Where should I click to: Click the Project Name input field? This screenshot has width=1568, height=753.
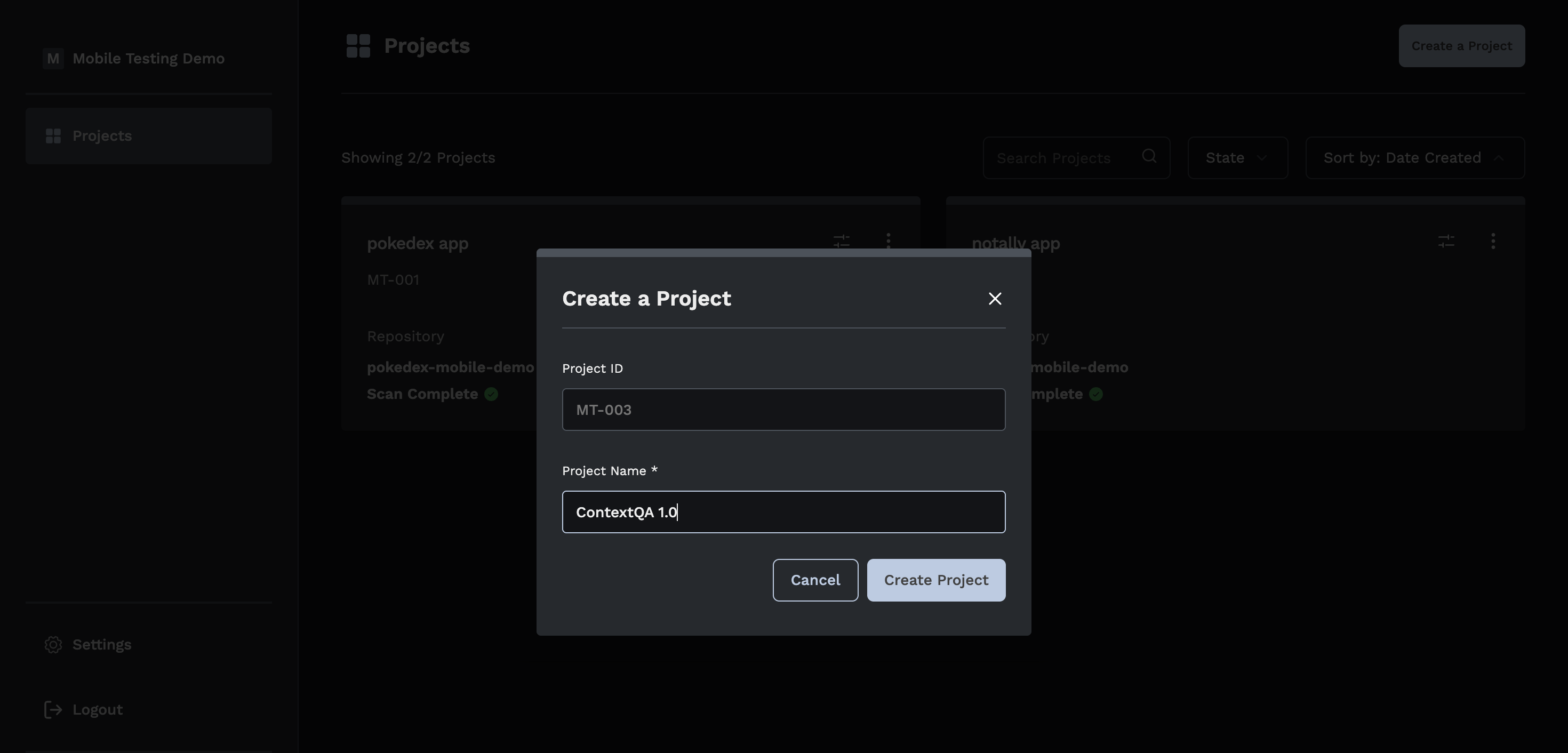click(x=783, y=512)
